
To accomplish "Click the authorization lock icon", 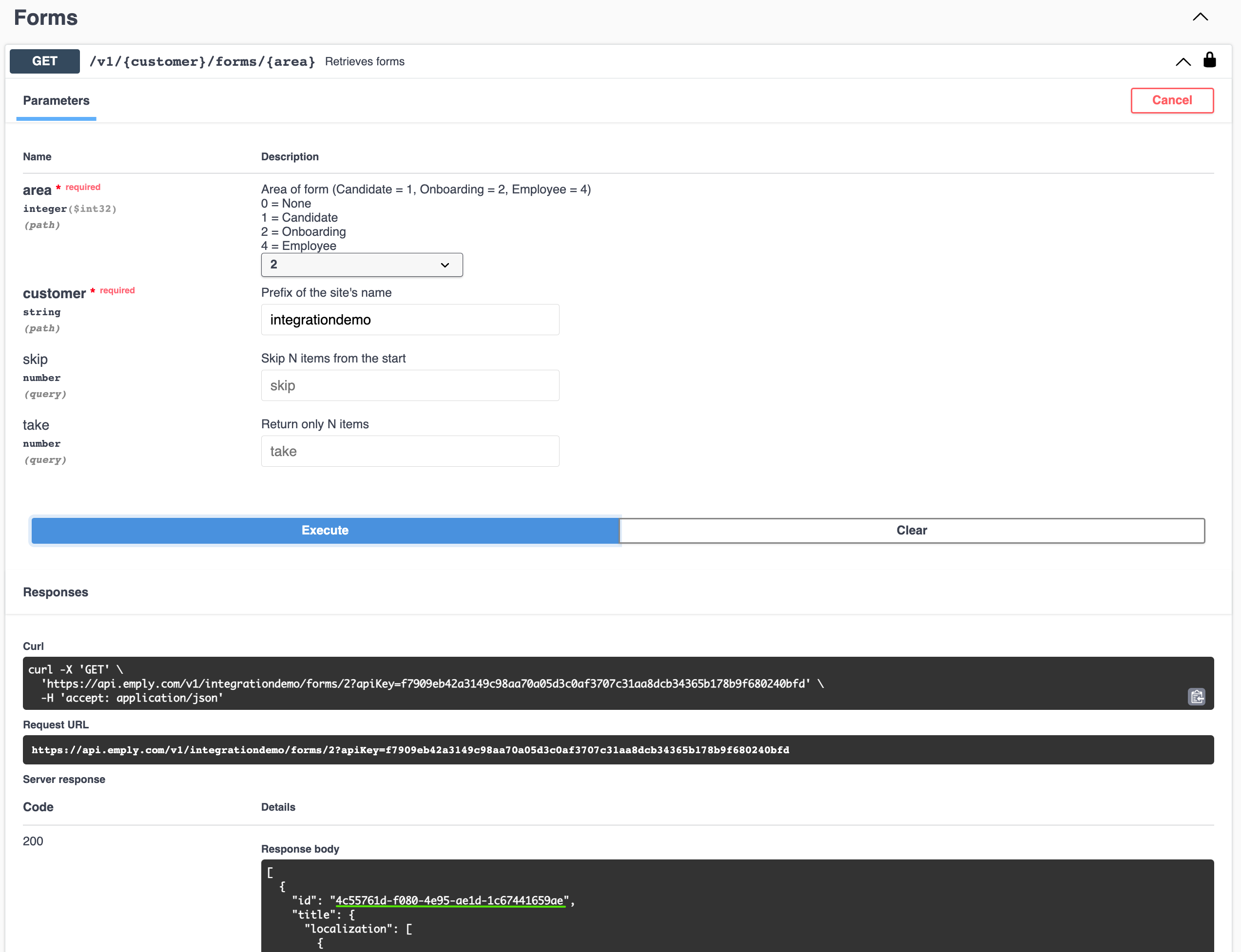I will tap(1209, 60).
